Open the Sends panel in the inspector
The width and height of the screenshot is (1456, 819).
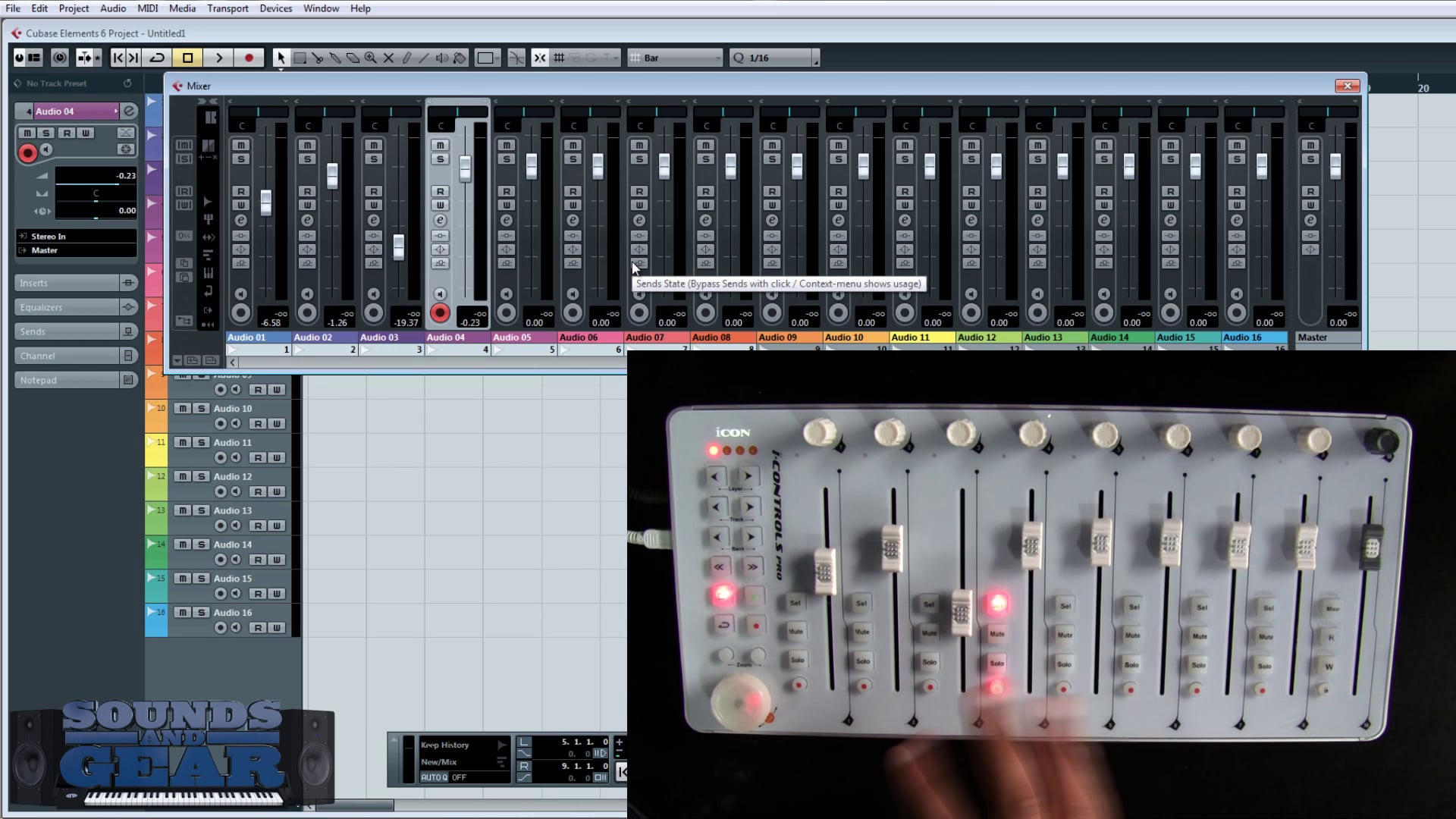[x=67, y=331]
